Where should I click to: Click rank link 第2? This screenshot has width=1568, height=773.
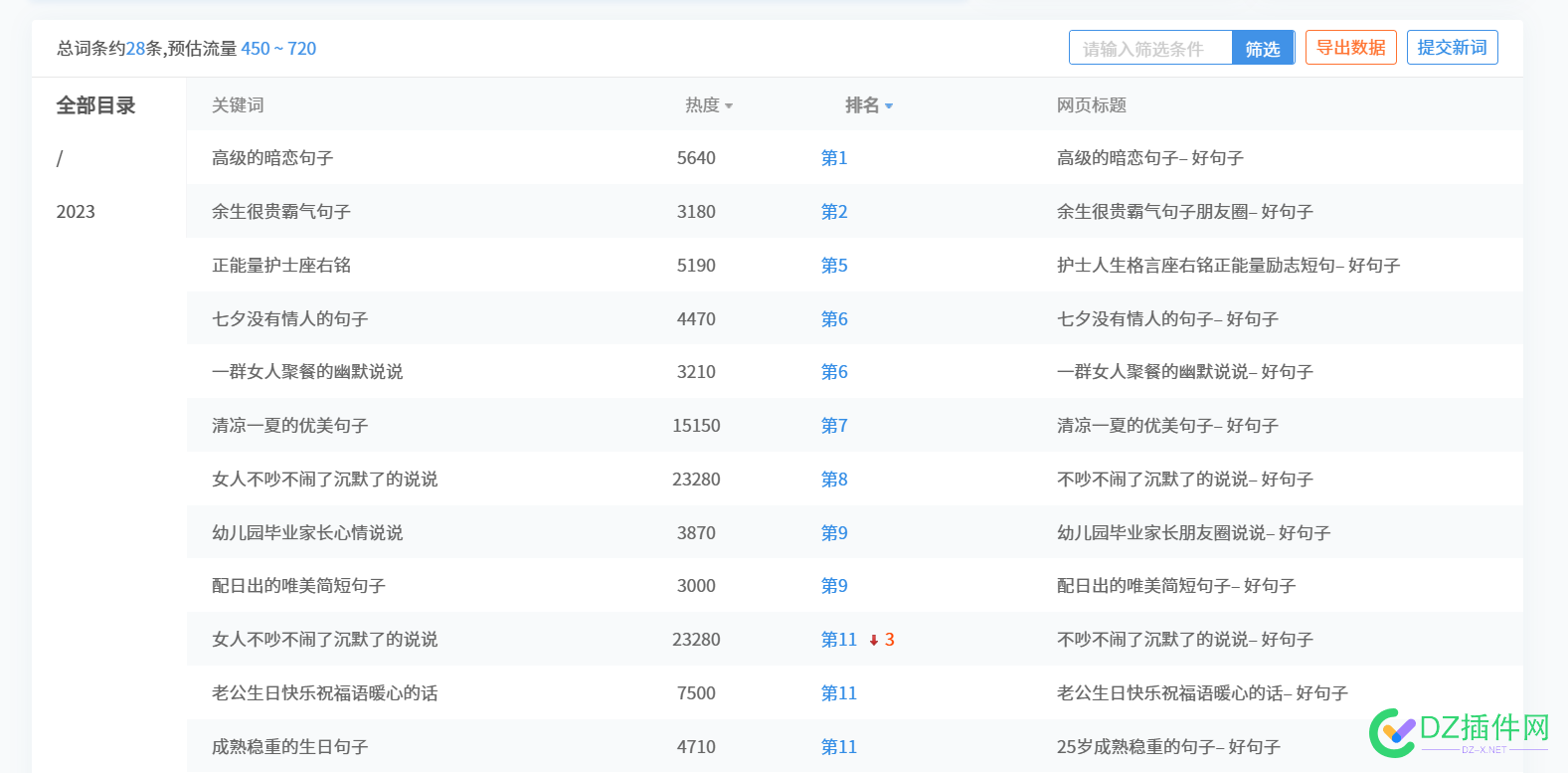(834, 212)
